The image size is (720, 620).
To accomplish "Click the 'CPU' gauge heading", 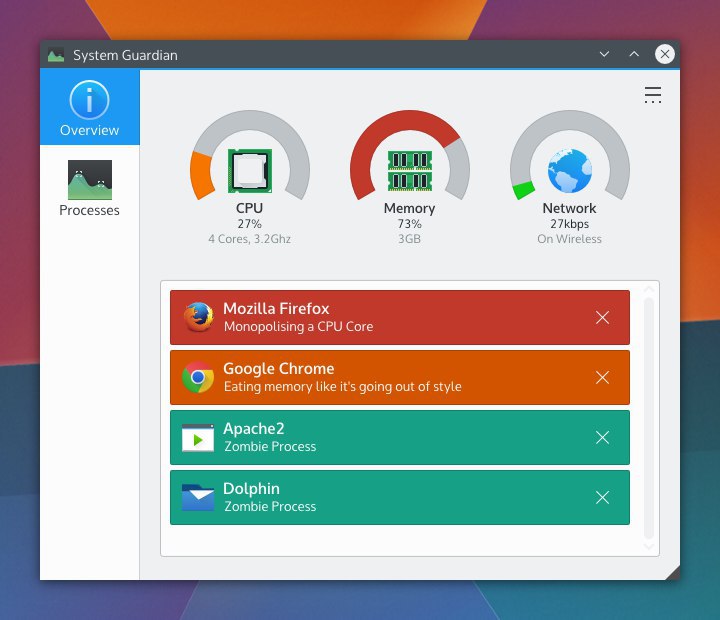I will click(x=249, y=208).
